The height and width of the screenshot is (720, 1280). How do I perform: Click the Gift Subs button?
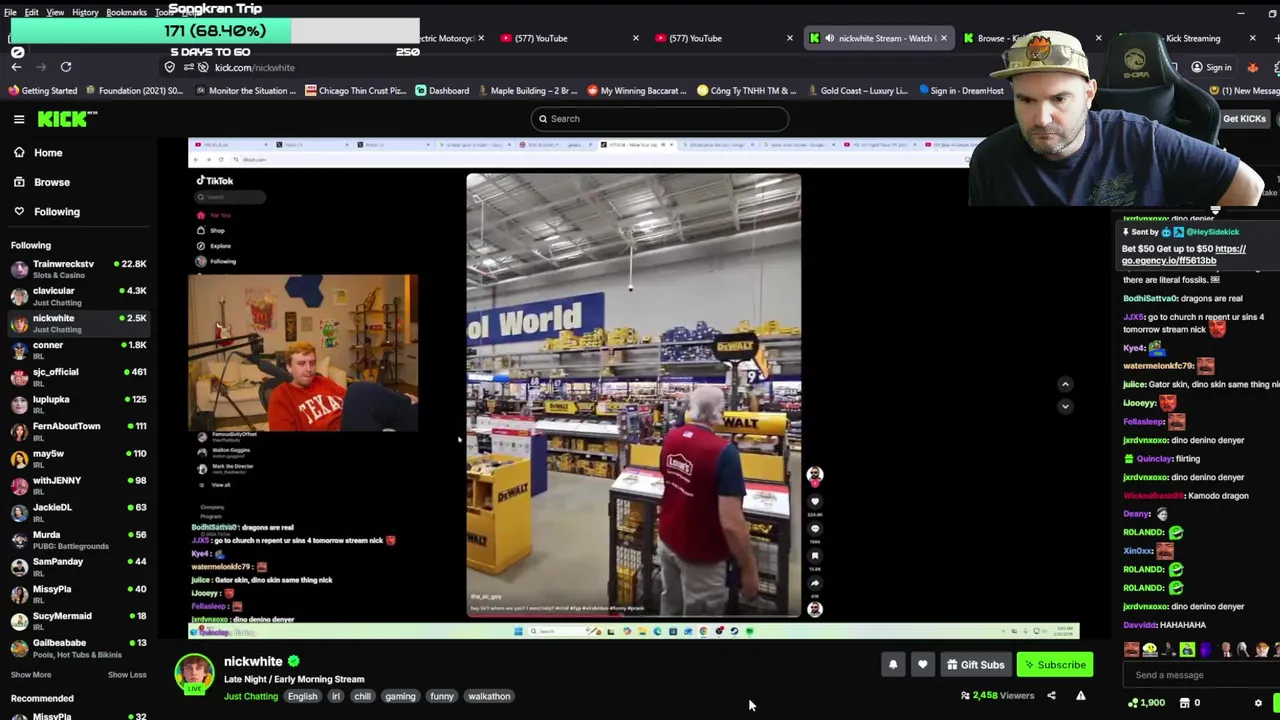point(975,665)
